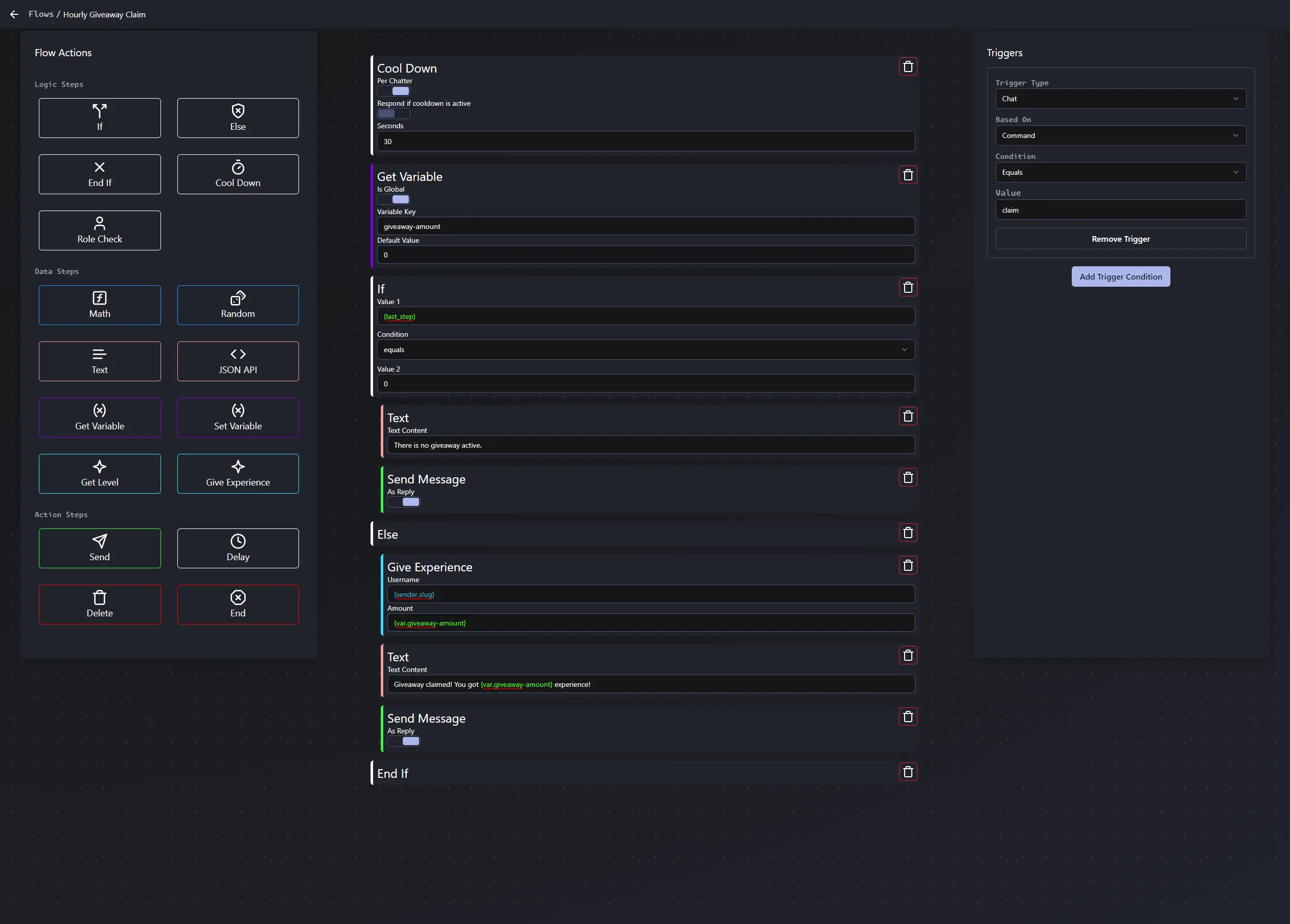The image size is (1290, 924).
Task: Edit the trigger Value field containing claim
Action: [1119, 209]
